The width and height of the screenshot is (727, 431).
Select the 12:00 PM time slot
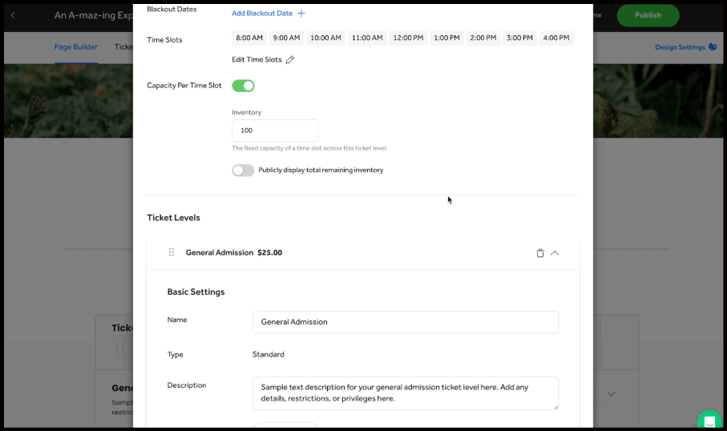pos(407,38)
